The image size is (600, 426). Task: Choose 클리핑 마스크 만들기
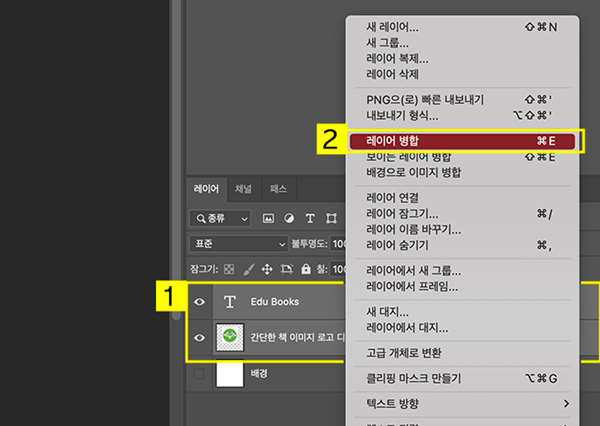click(x=462, y=379)
